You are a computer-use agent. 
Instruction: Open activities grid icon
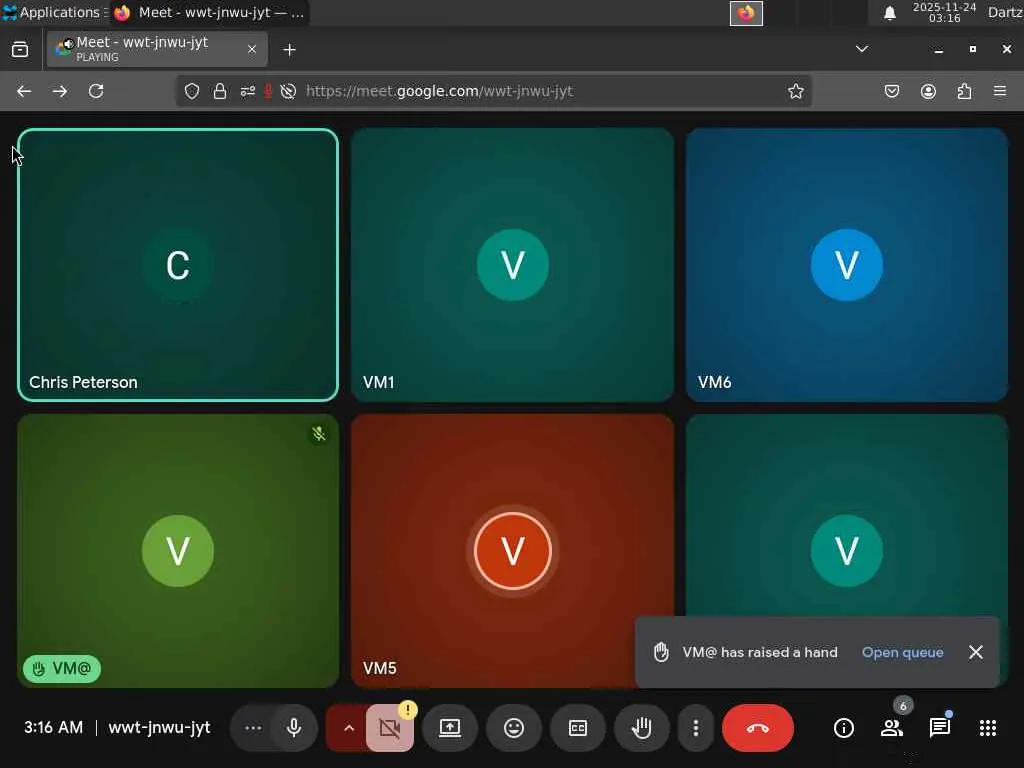[x=988, y=728]
